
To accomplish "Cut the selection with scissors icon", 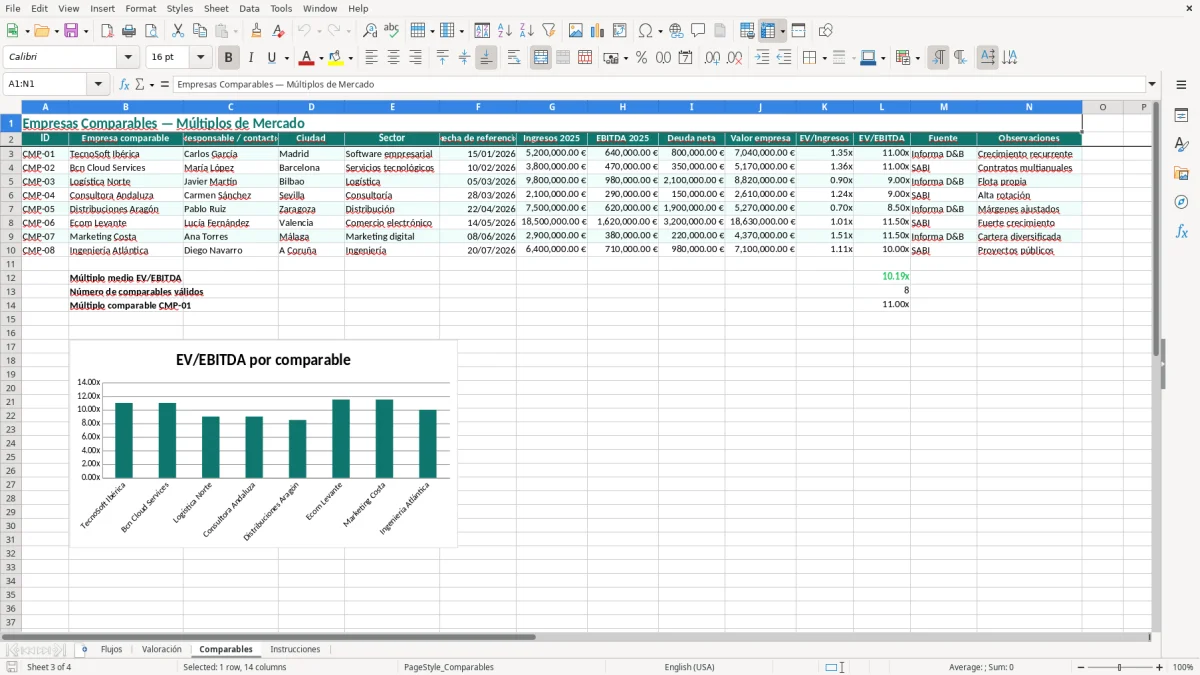I will pyautogui.click(x=178, y=31).
